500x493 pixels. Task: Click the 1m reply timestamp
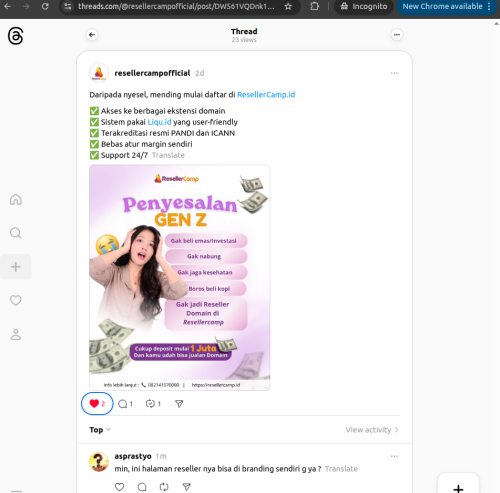pos(161,456)
